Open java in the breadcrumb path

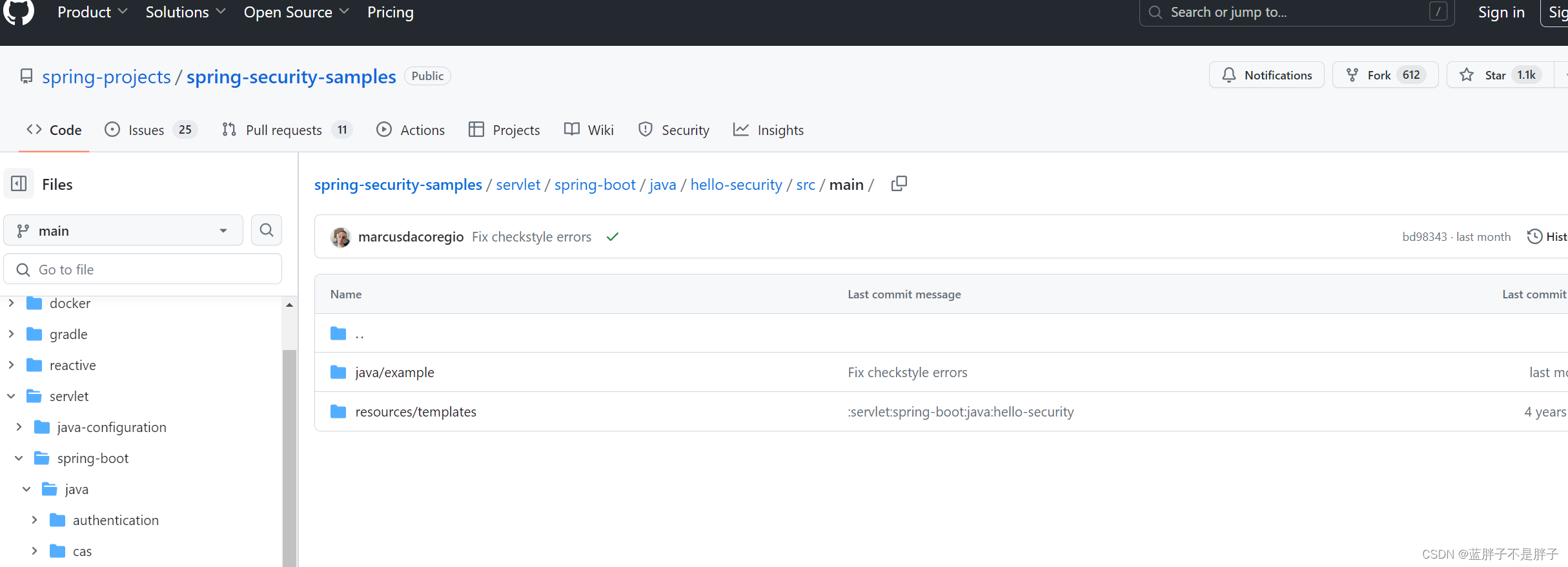pos(662,185)
